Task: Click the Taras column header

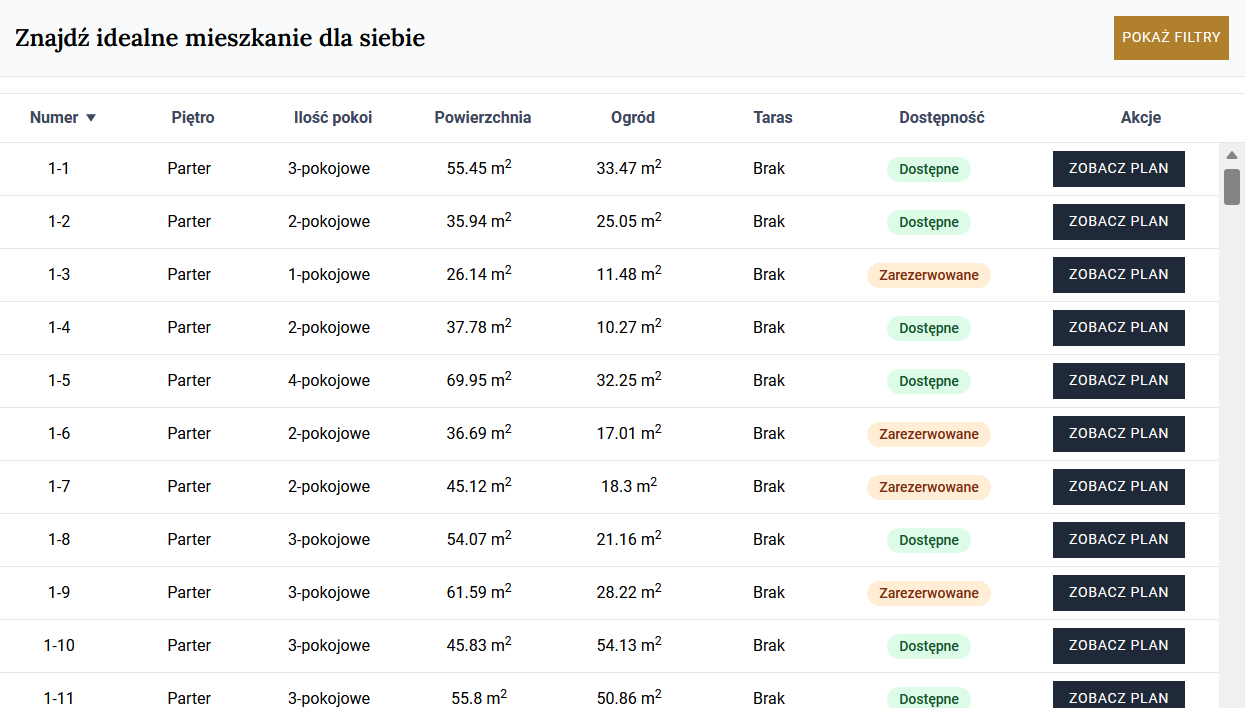Action: click(772, 118)
